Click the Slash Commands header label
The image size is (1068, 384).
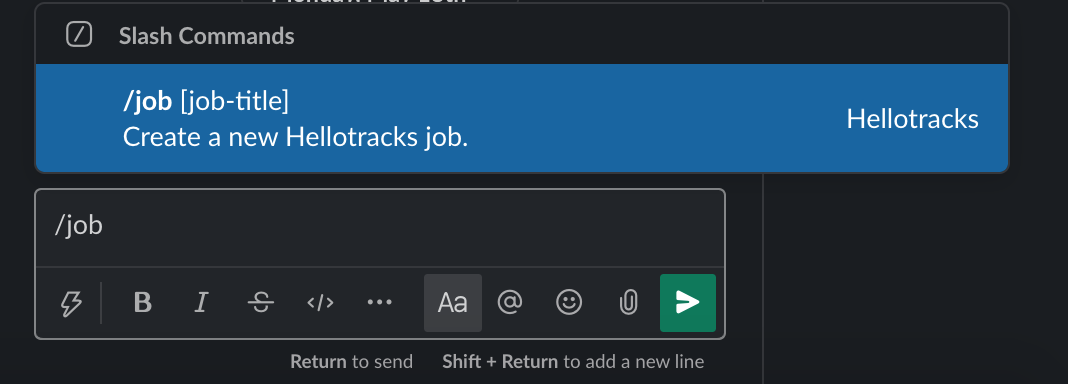click(x=206, y=35)
